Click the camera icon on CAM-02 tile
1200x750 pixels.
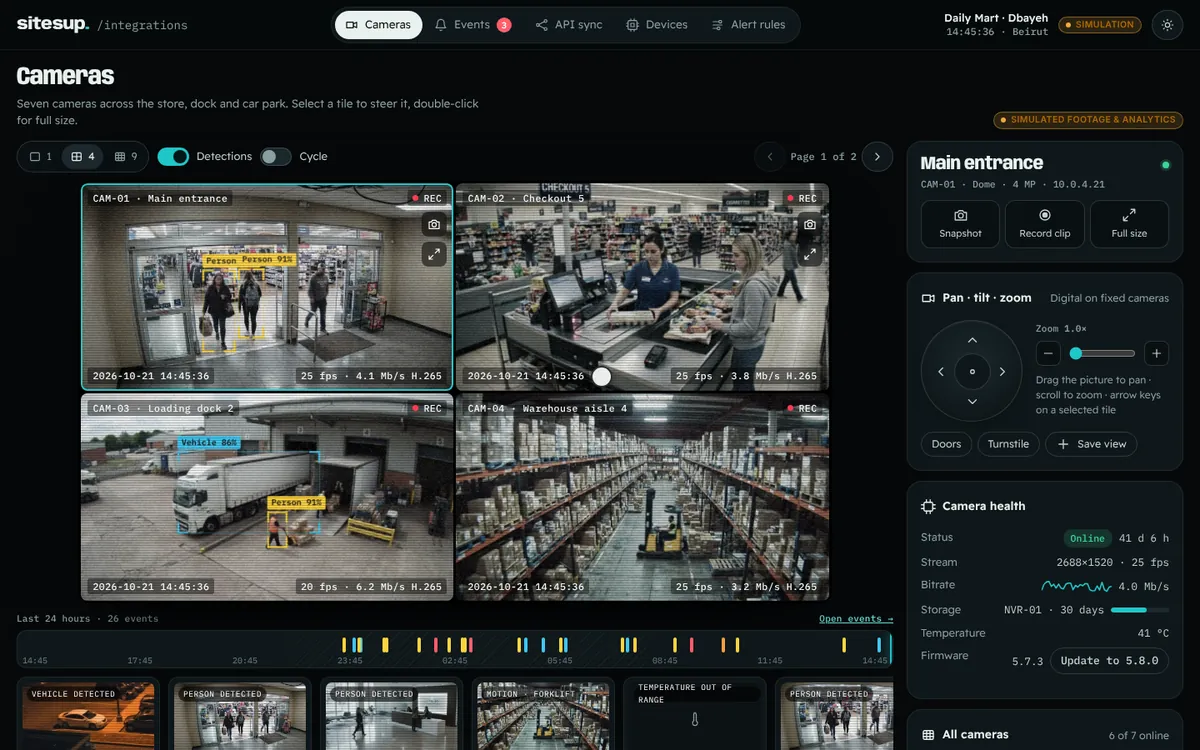tap(809, 225)
